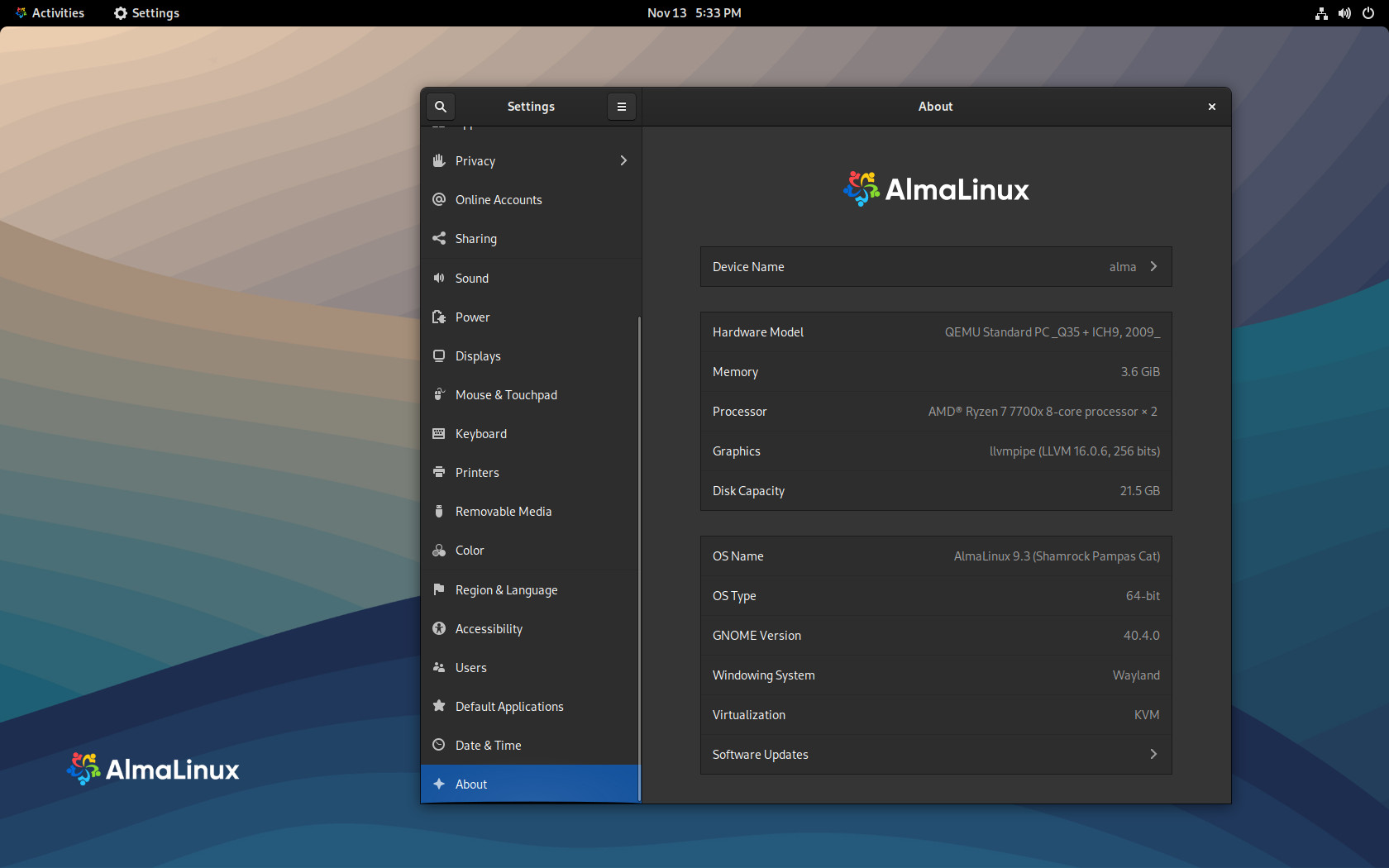
Task: Click the Privacy hand icon
Action: tap(439, 160)
